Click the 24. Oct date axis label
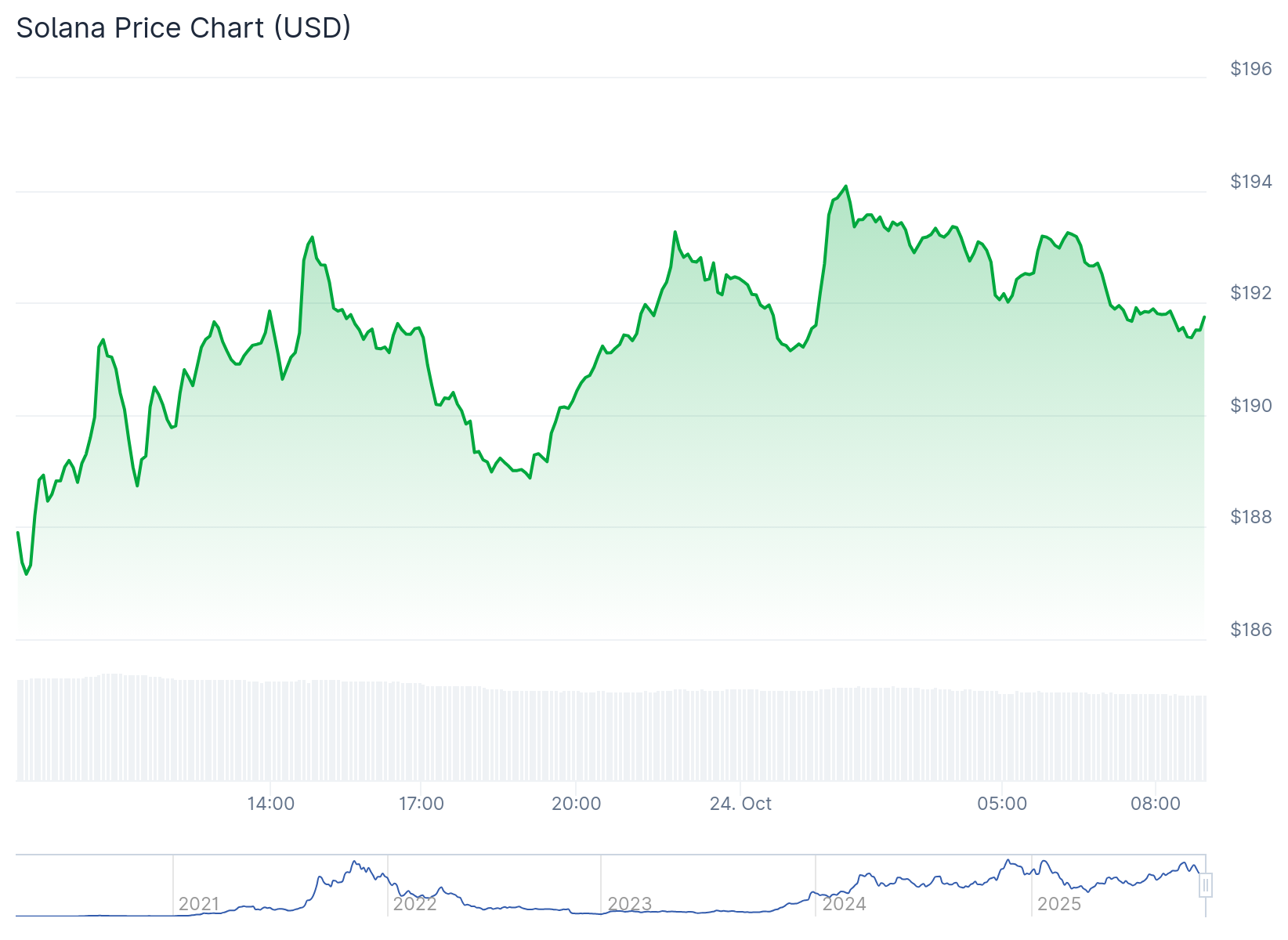Viewport: 1288px width, 940px height. 740,804
